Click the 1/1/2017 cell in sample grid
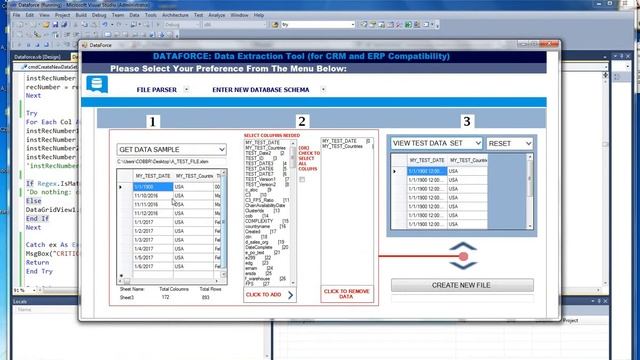Viewport: 640px width, 360px height. click(153, 222)
